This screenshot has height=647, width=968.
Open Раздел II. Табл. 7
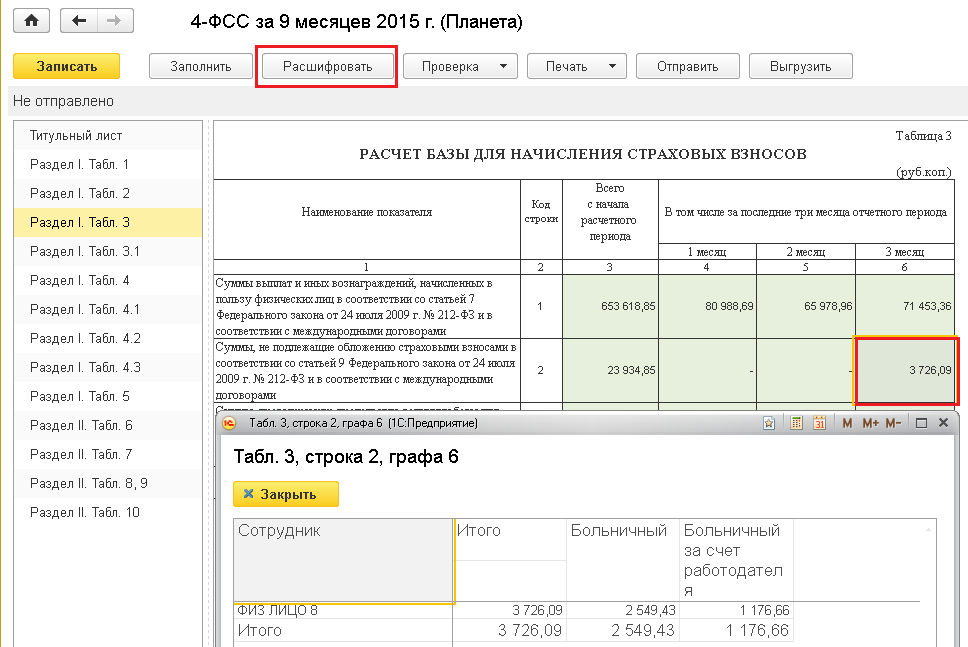click(108, 454)
